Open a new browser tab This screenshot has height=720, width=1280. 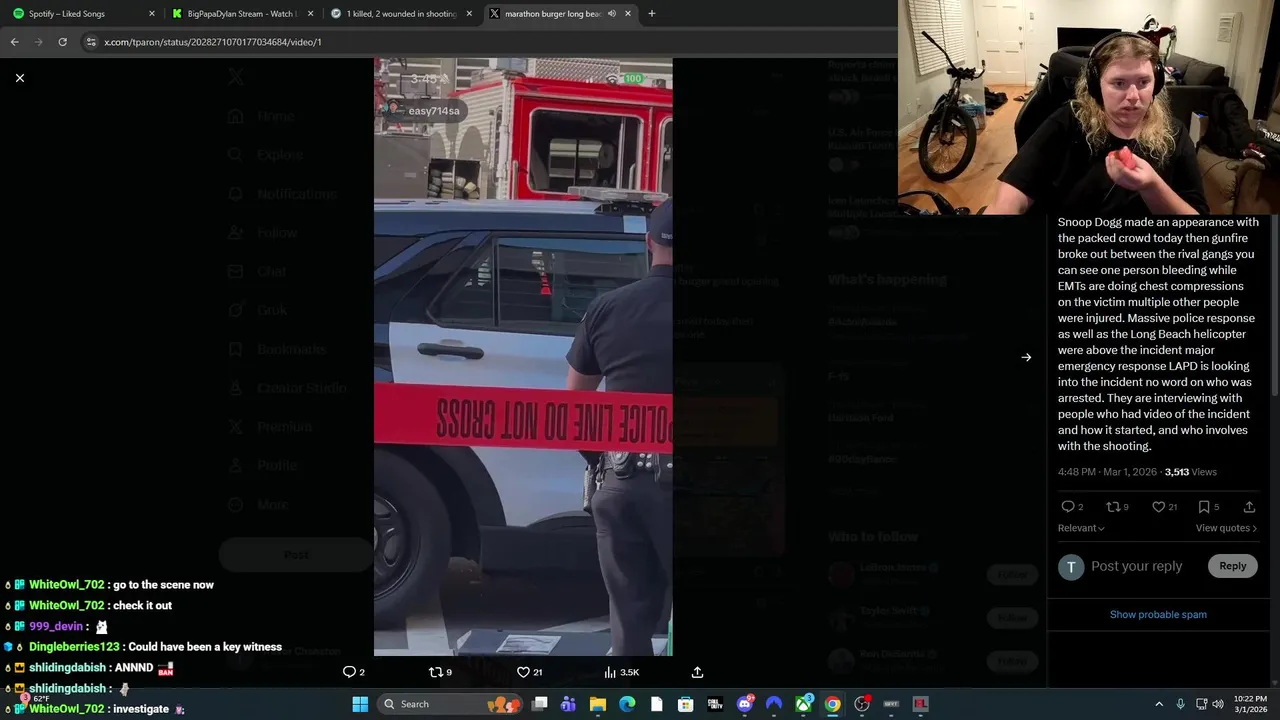coord(652,14)
